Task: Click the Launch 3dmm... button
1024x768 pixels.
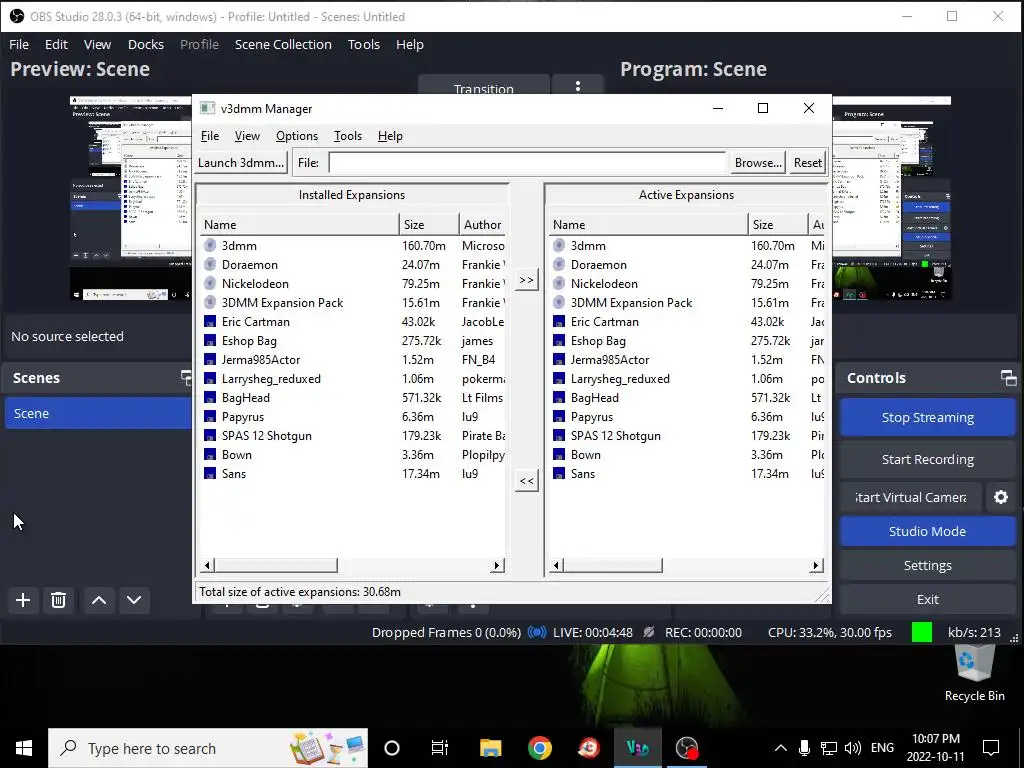Action: tap(241, 163)
